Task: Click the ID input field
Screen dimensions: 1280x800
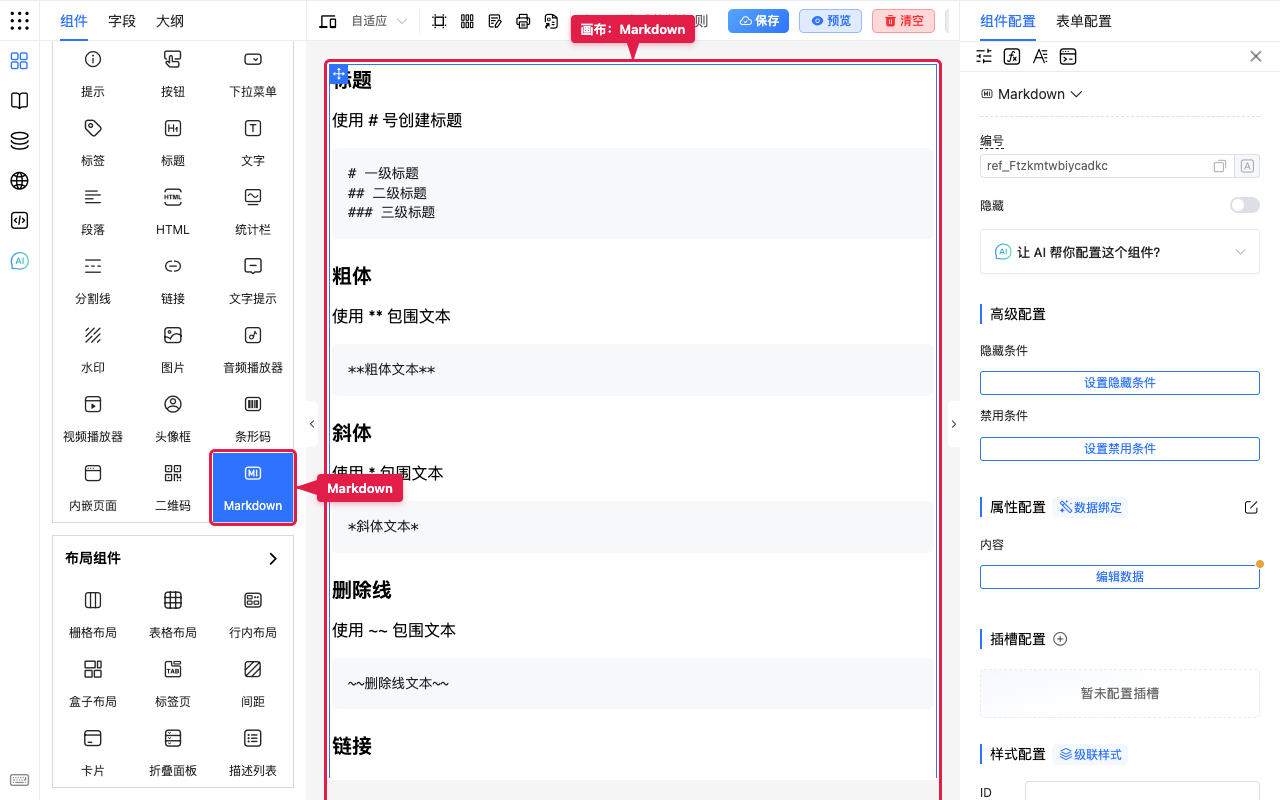Action: pos(1142,792)
